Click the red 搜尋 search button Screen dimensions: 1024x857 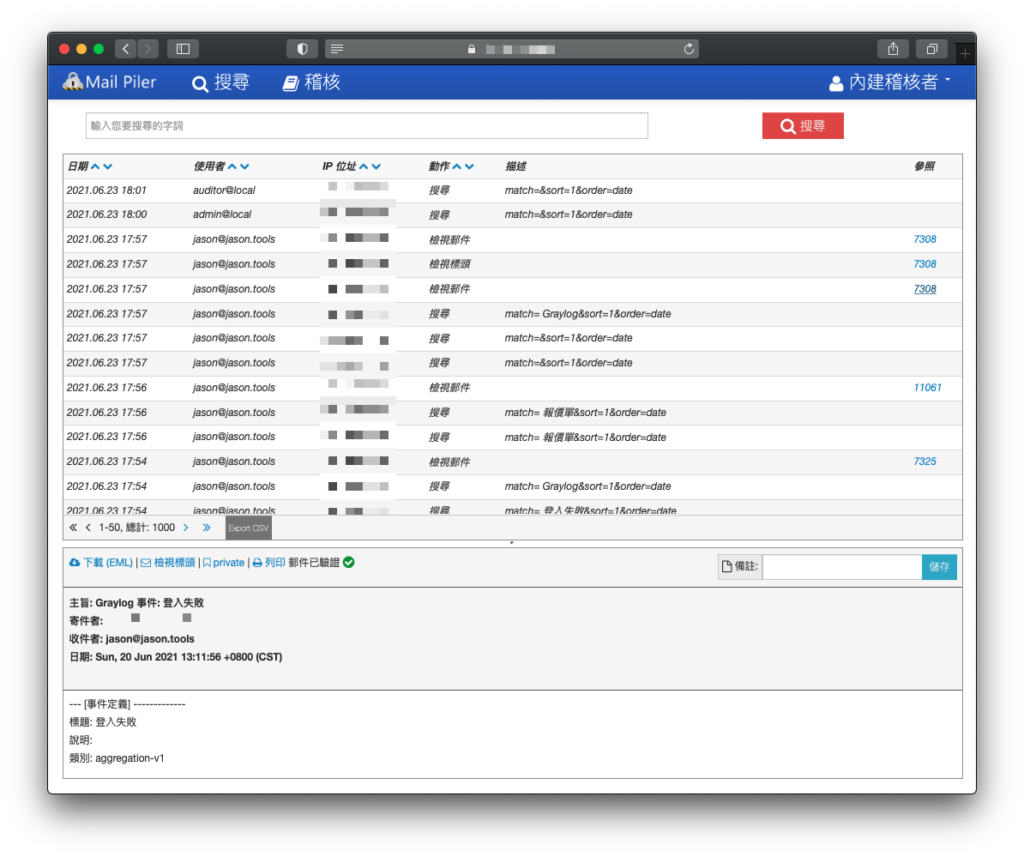point(803,125)
